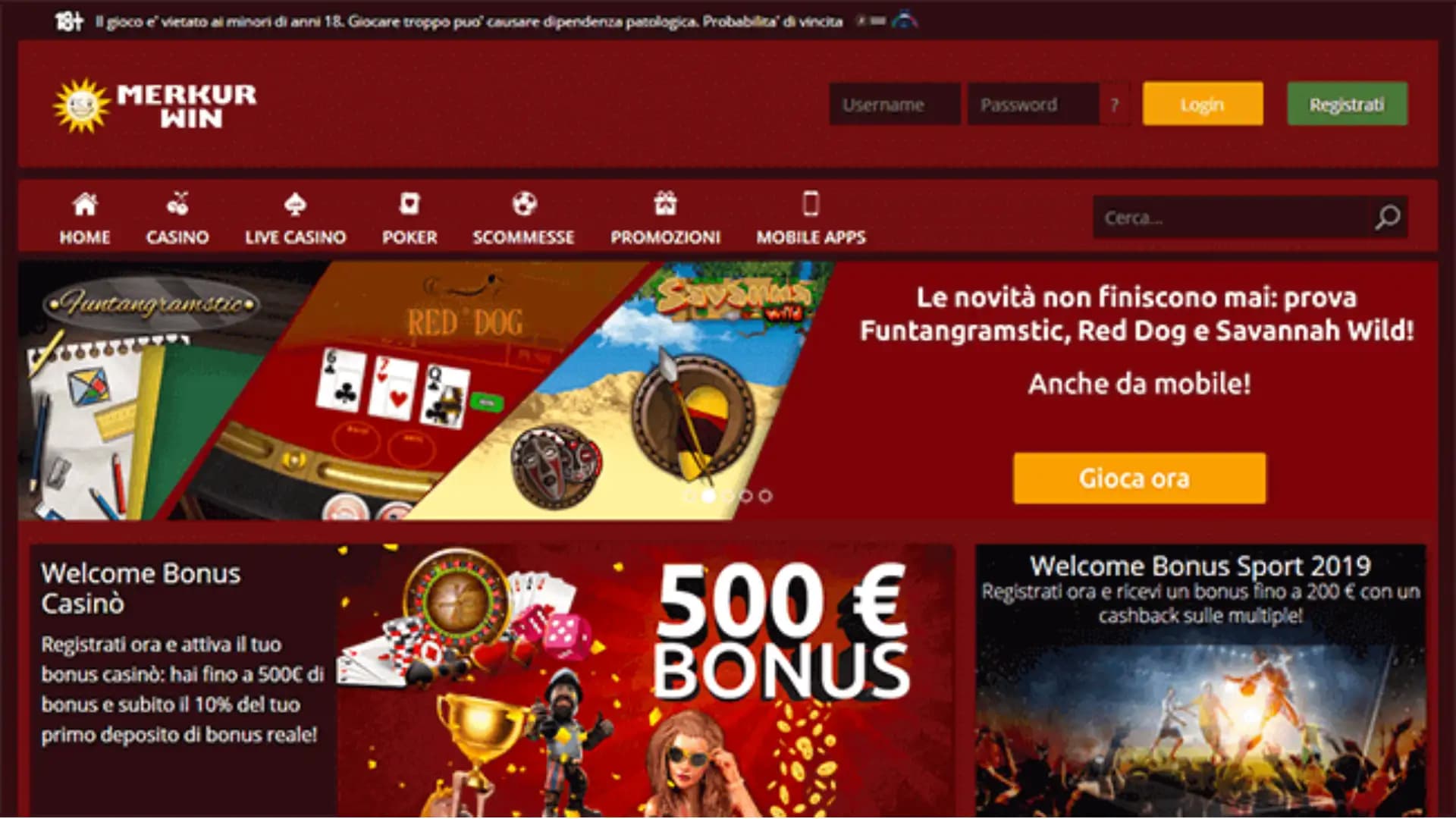The width and height of the screenshot is (1456, 819).
Task: Select the last carousel dot
Action: tap(766, 496)
